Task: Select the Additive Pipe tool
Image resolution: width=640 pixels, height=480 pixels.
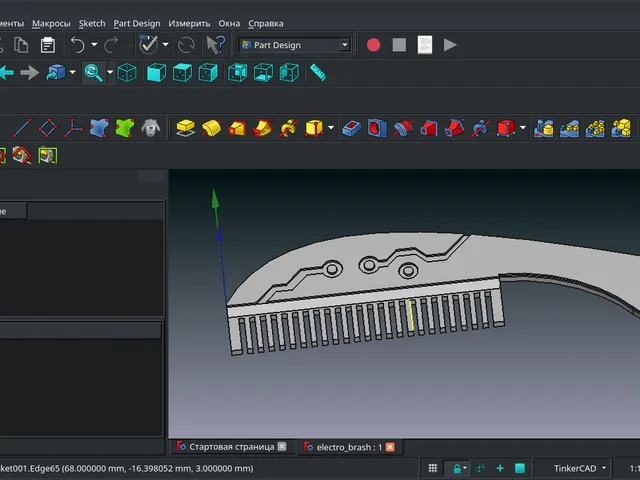Action: [x=262, y=128]
